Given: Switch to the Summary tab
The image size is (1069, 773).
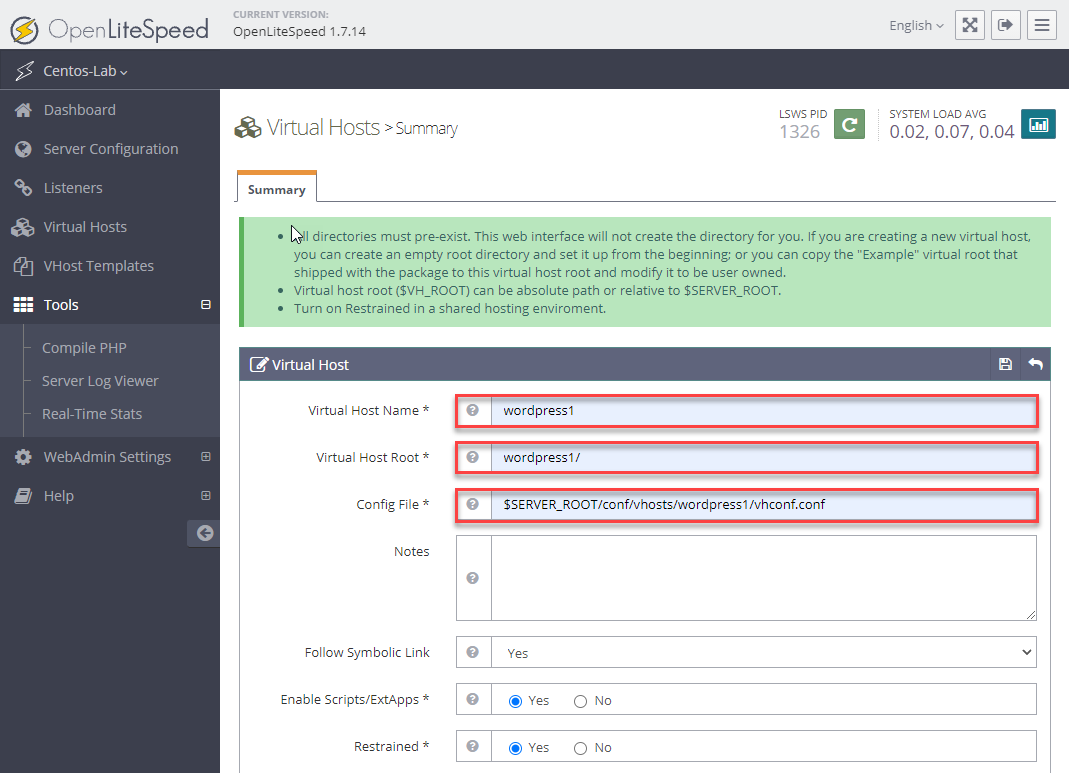Looking at the screenshot, I should [x=277, y=189].
